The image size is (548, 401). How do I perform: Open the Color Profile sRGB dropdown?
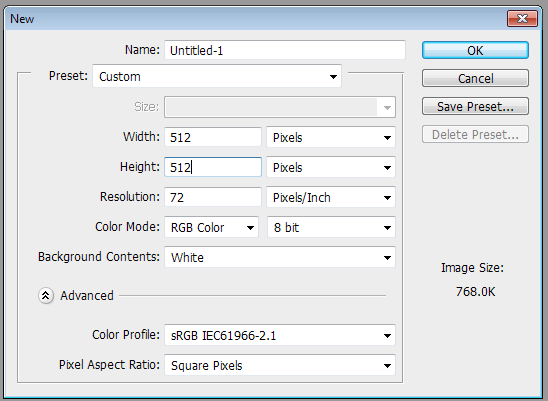point(280,335)
